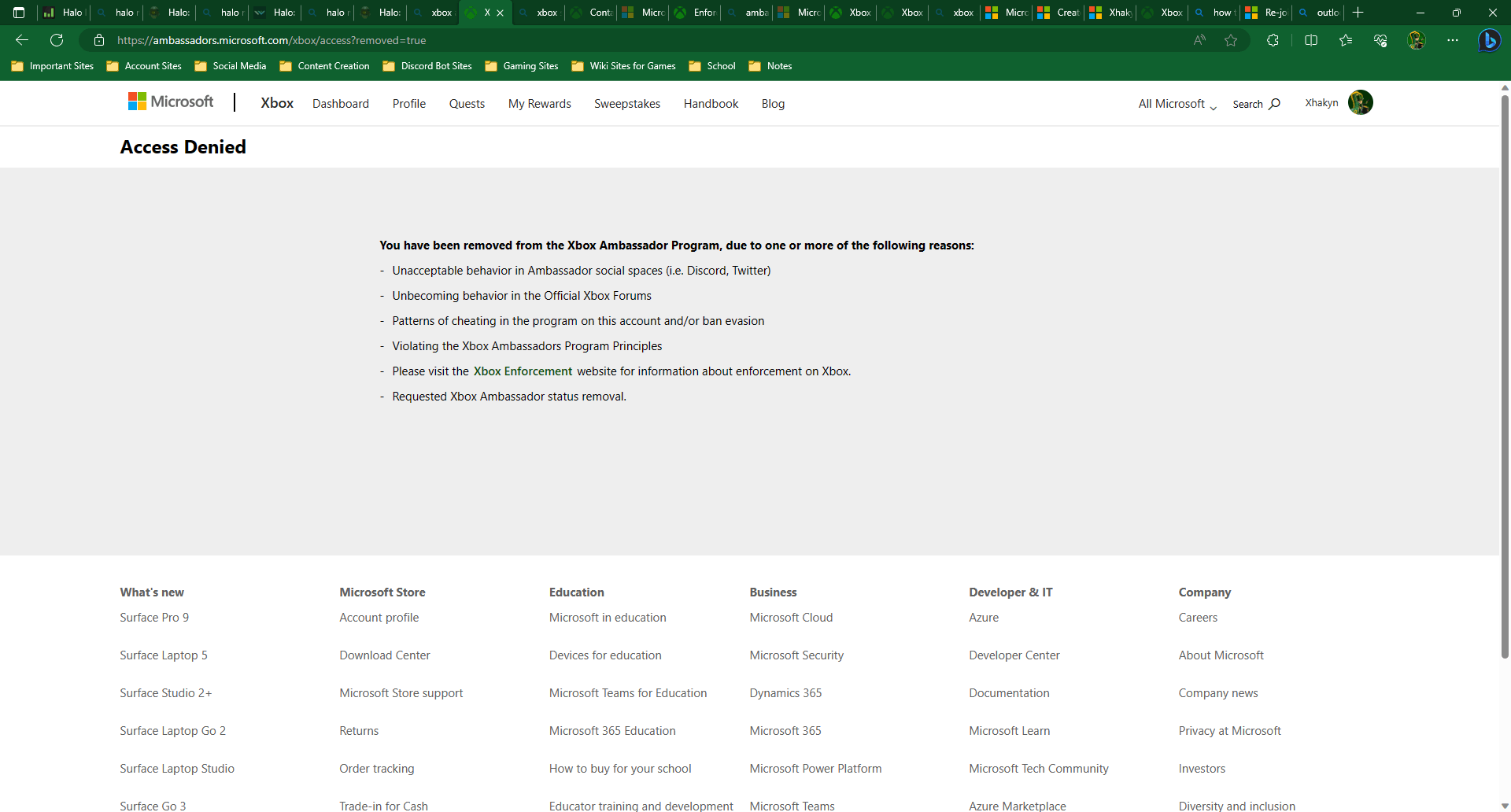Open the Download Center footer link
Viewport: 1511px width, 812px height.
coord(384,655)
